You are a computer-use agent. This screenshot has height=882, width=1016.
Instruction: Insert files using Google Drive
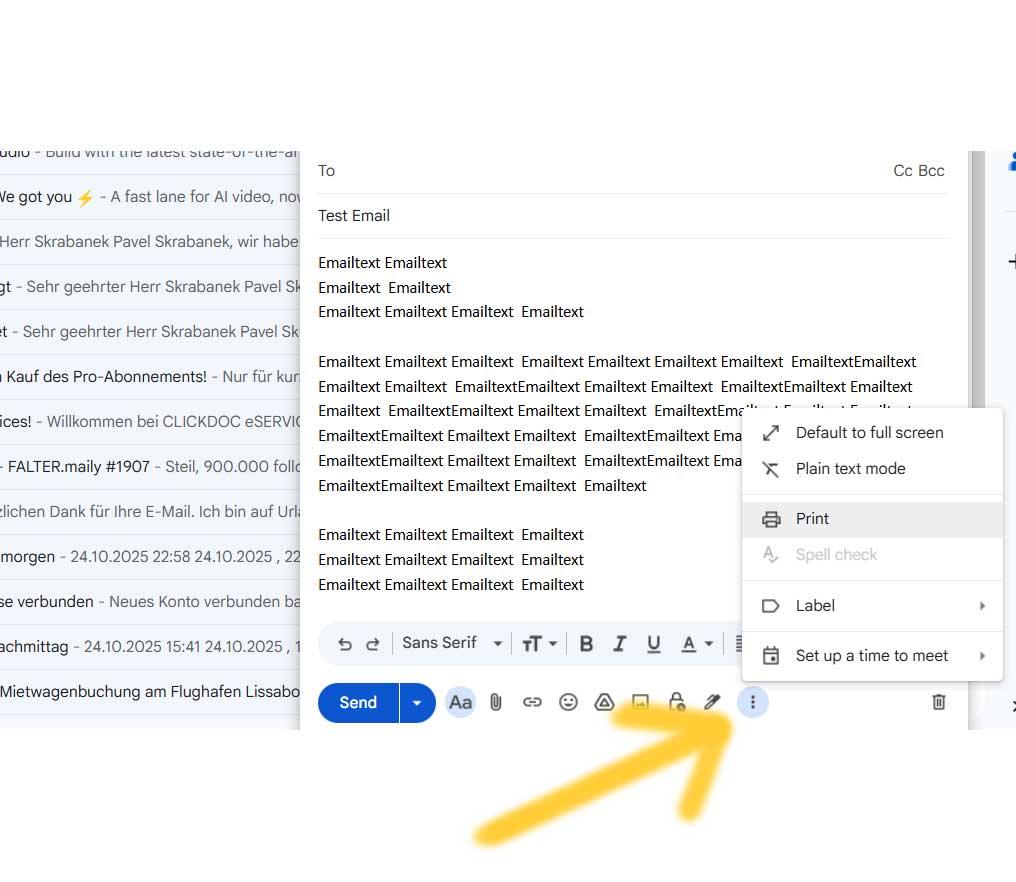[x=604, y=702]
